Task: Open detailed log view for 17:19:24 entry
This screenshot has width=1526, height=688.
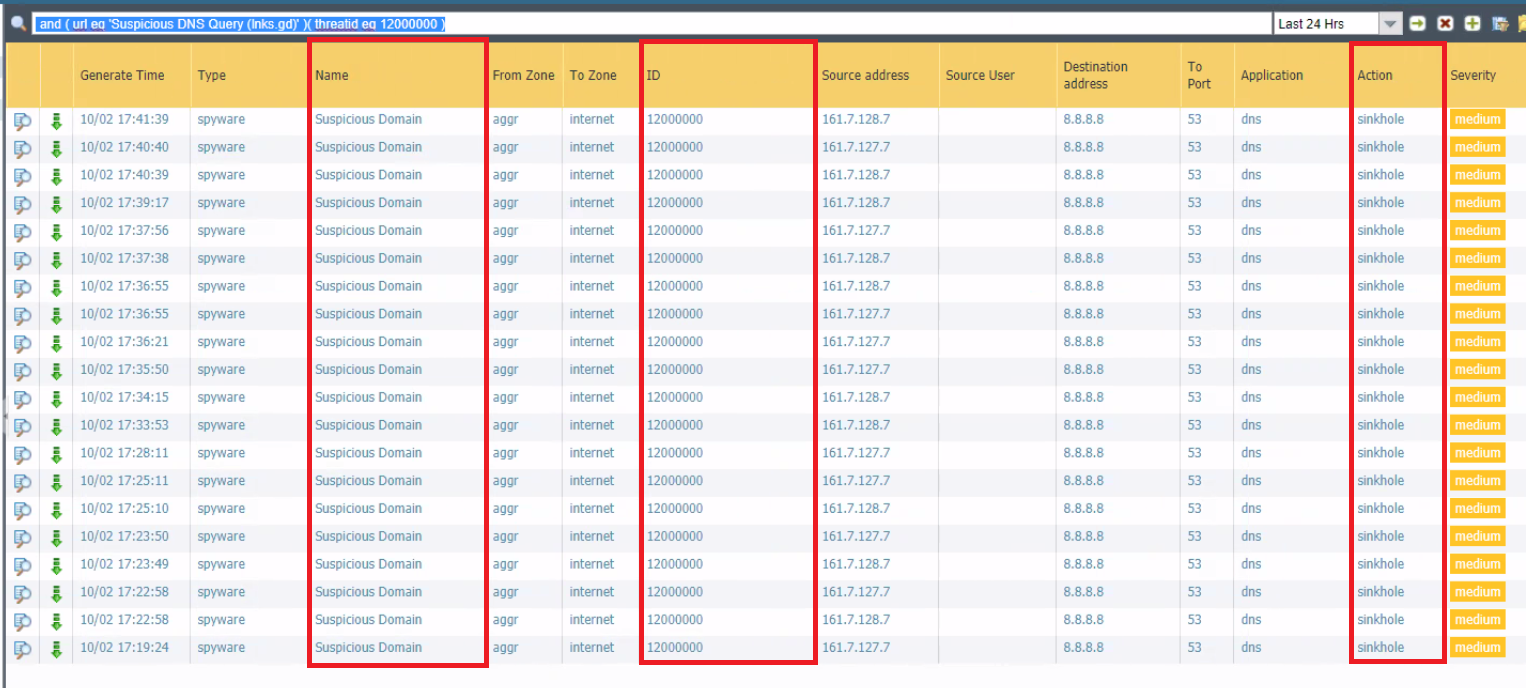Action: click(23, 648)
